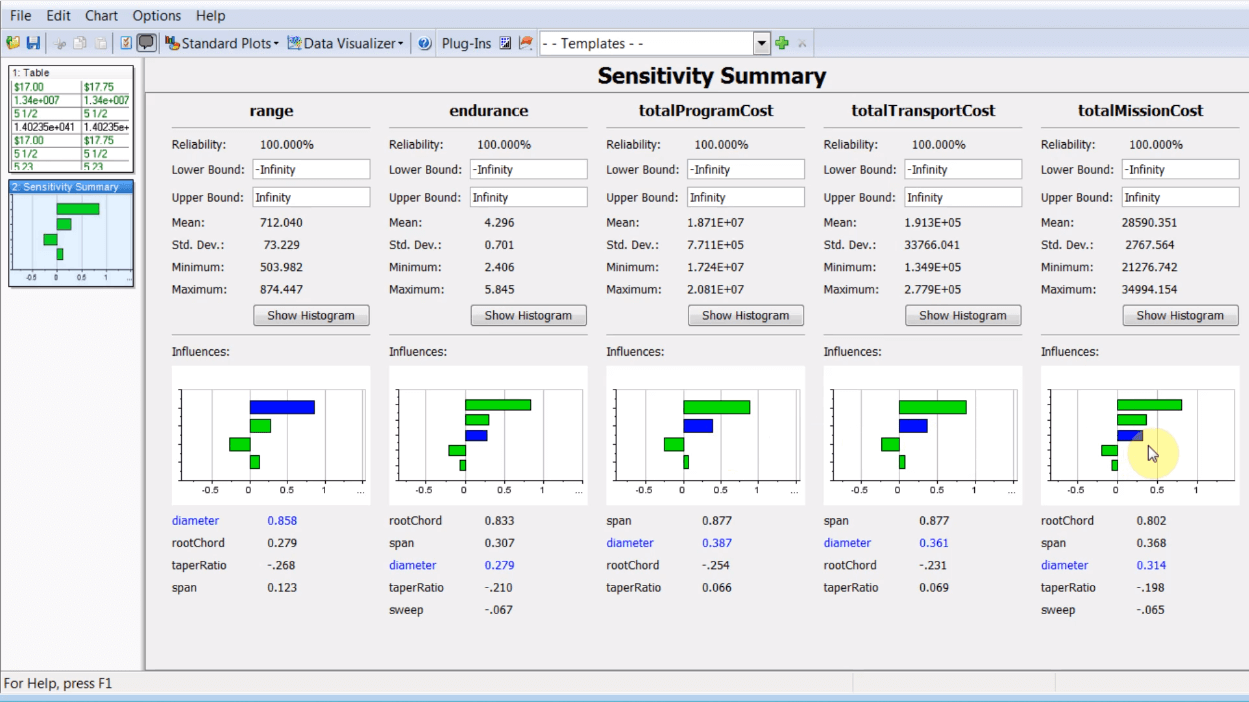This screenshot has width=1249, height=702.
Task: Click the endurance Upper Bound field
Action: pyautogui.click(x=529, y=197)
